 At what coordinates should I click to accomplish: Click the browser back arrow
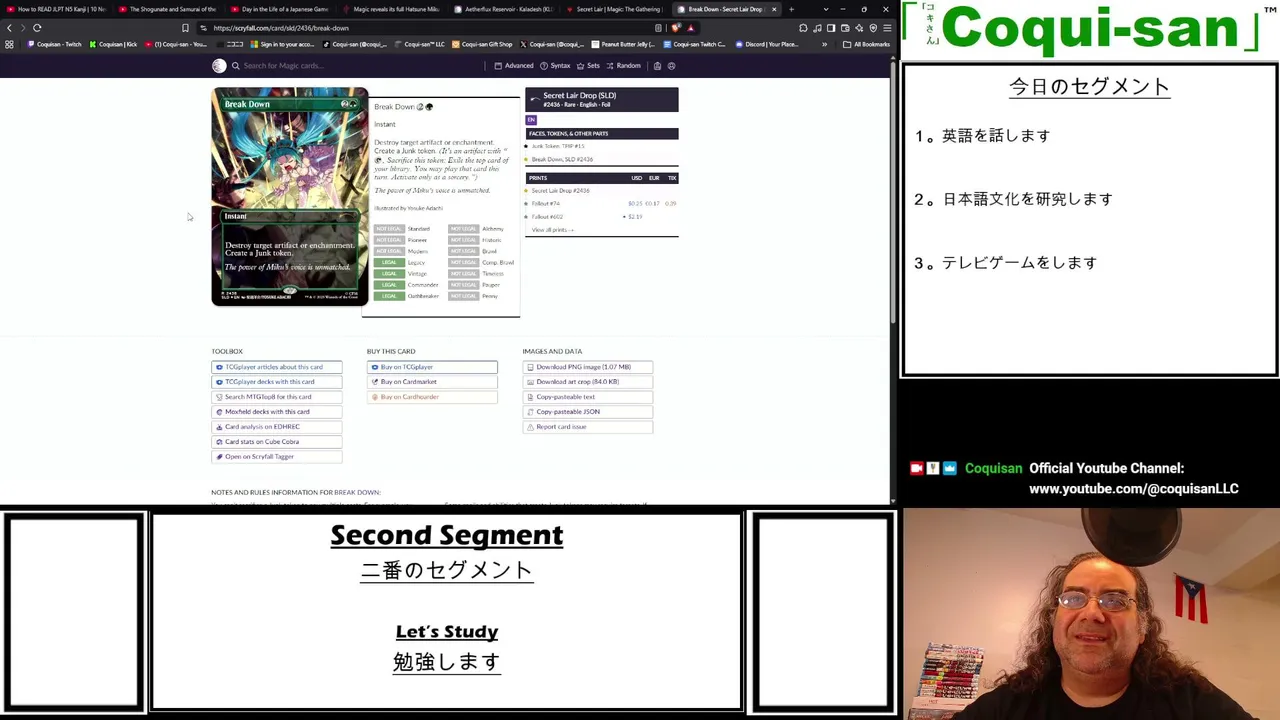tap(10, 28)
